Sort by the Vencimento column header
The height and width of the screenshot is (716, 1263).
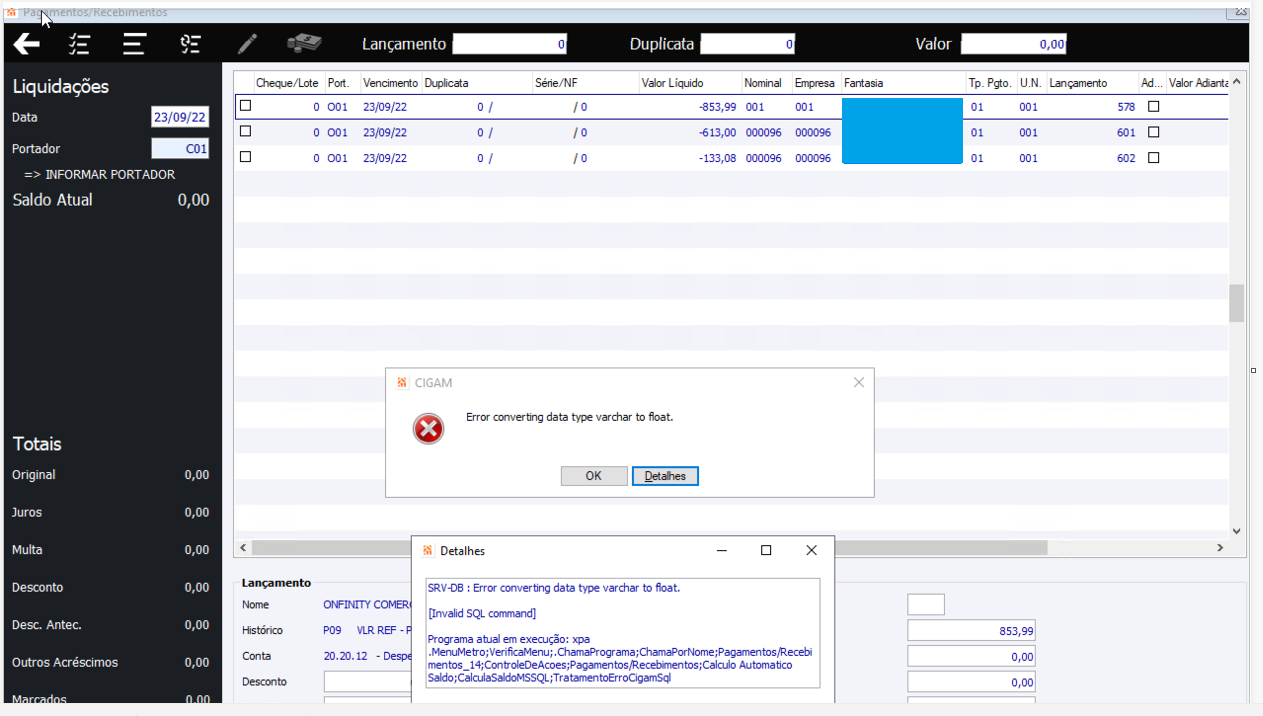[x=390, y=83]
